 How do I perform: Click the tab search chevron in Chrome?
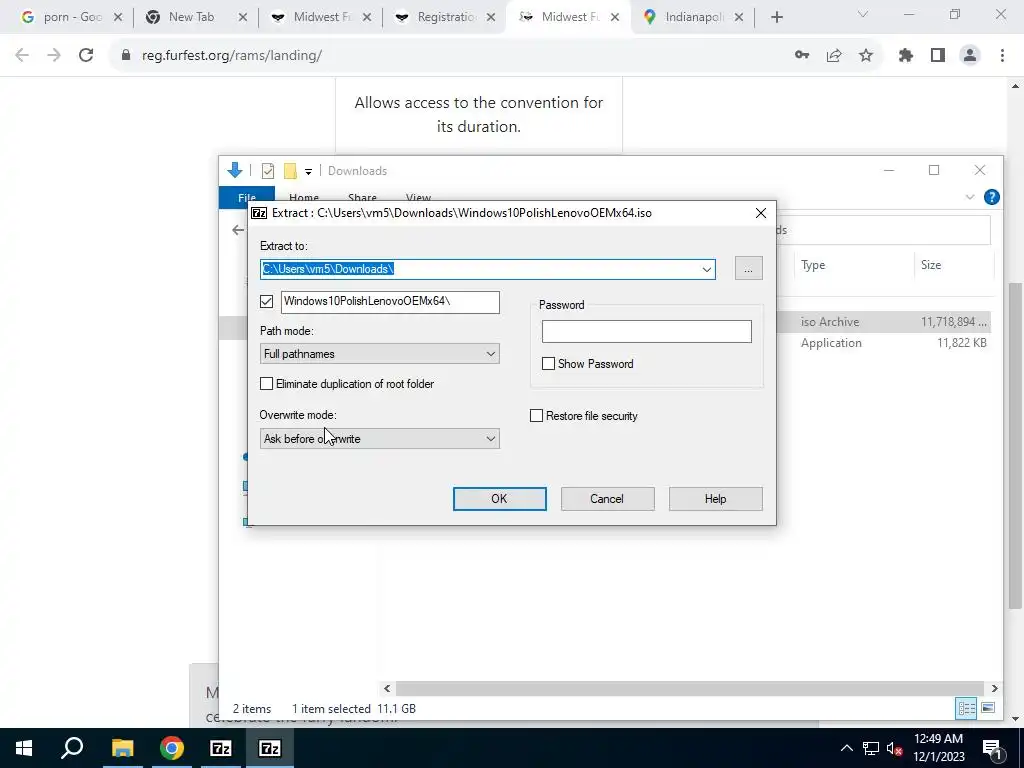(863, 14)
